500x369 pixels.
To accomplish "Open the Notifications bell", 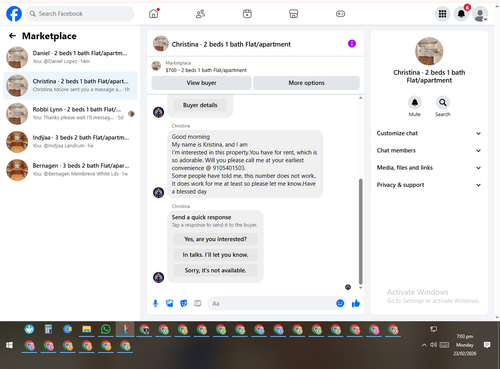I will (x=461, y=14).
